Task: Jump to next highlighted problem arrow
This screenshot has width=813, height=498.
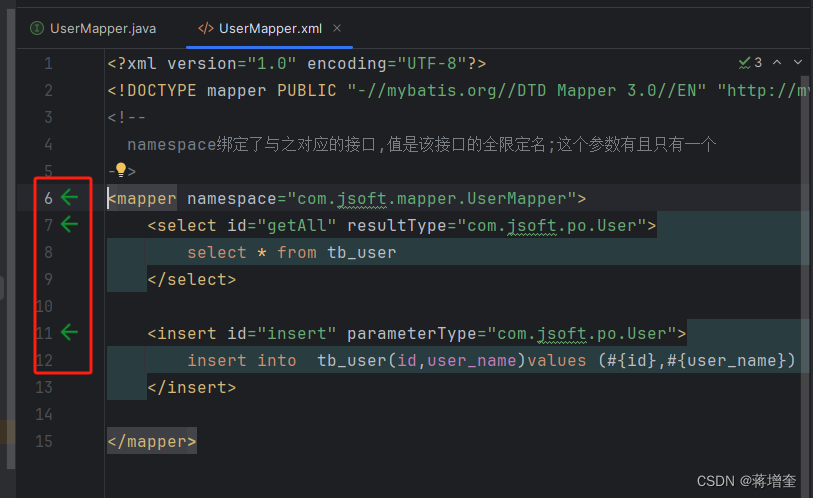Action: 797,62
